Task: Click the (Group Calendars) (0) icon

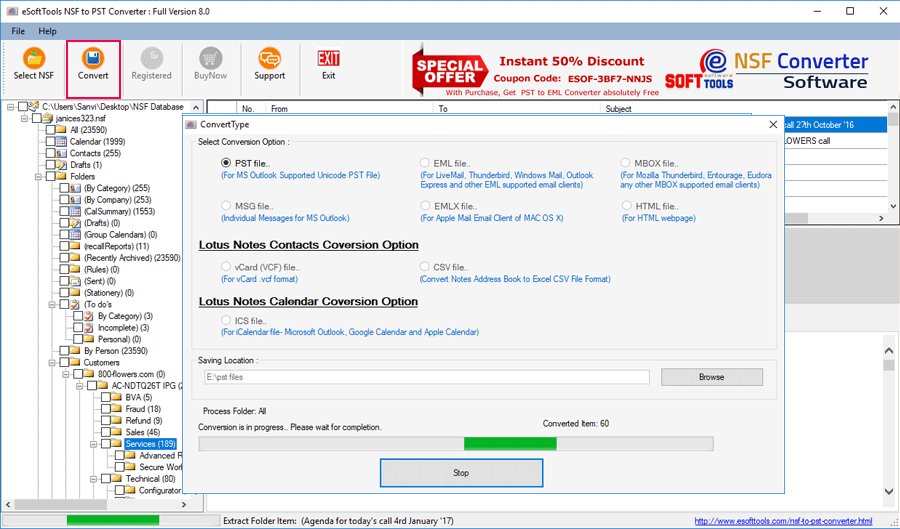Action: click(x=75, y=235)
